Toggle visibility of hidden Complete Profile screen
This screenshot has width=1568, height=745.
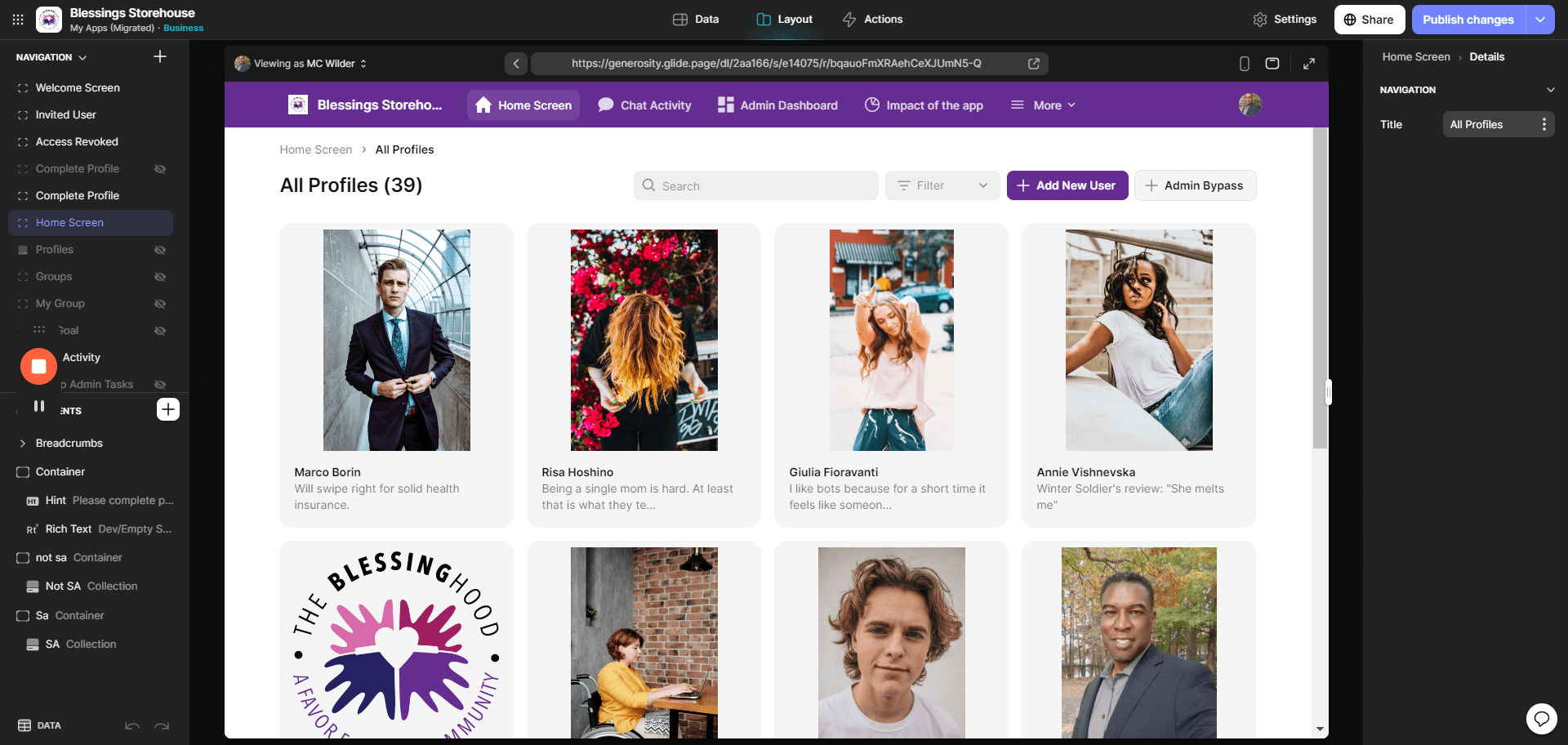pyautogui.click(x=160, y=169)
